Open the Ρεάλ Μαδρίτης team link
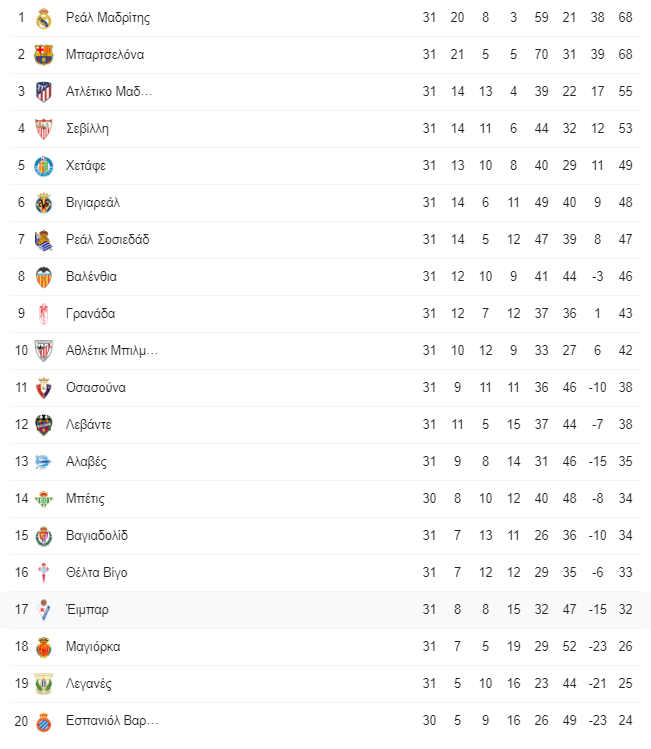Image resolution: width=651 pixels, height=749 pixels. [108, 18]
